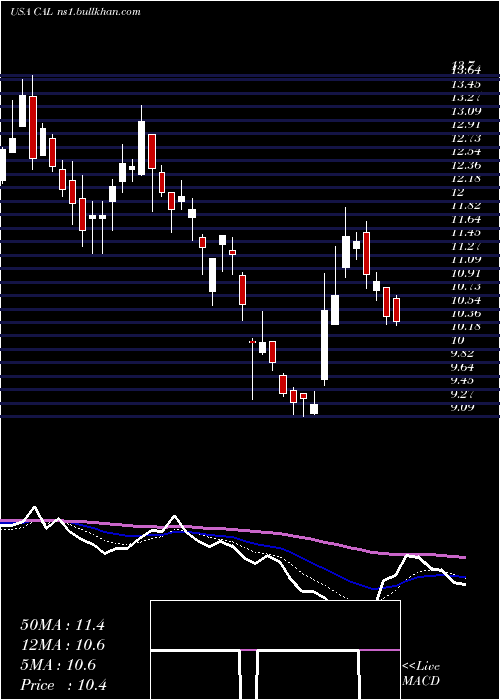Image resolution: width=500 pixels, height=700 pixels.
Task: Click the 13.09 price axis label
Action: click(467, 111)
